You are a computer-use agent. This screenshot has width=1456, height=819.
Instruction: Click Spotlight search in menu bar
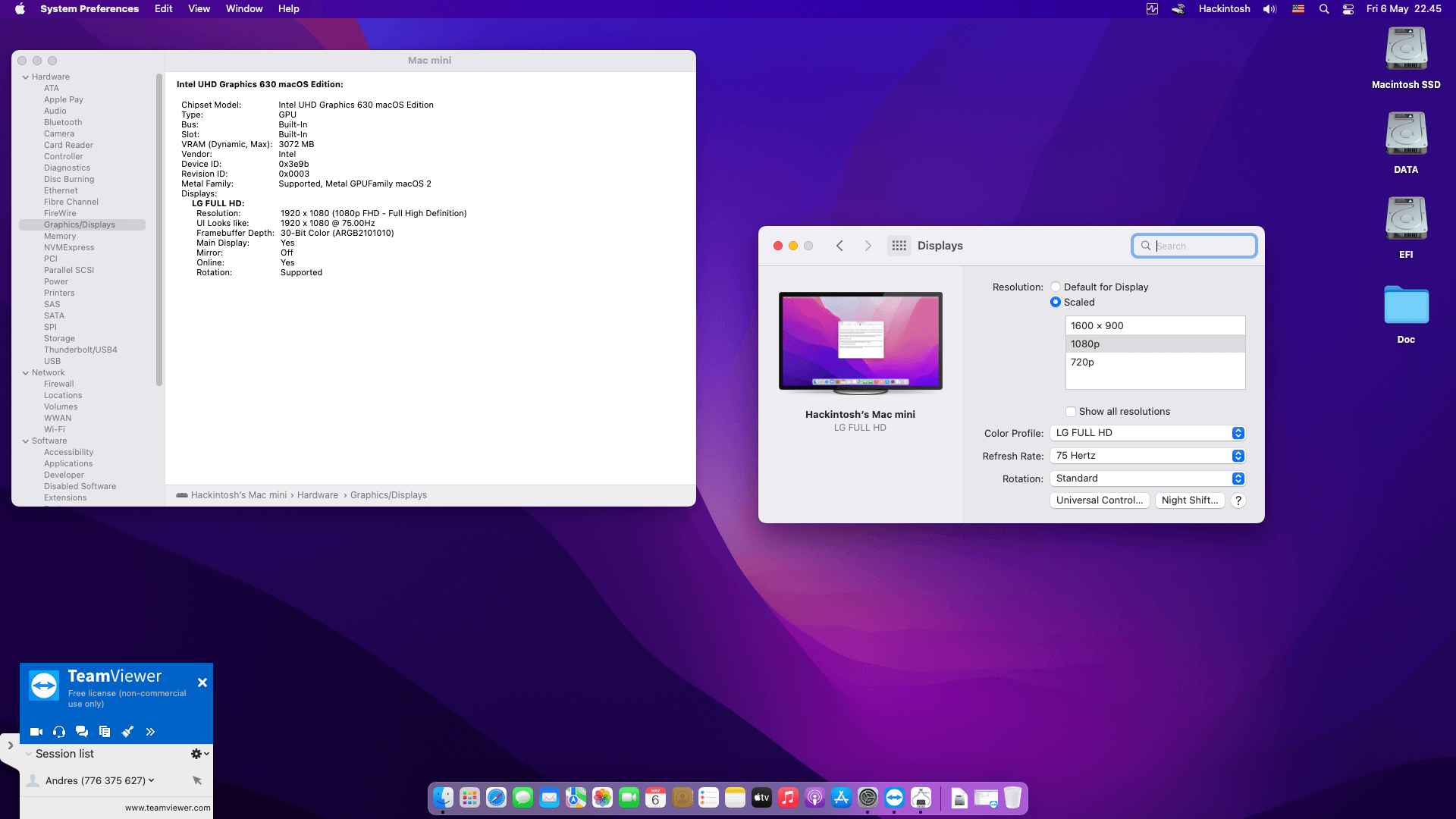[x=1324, y=9]
